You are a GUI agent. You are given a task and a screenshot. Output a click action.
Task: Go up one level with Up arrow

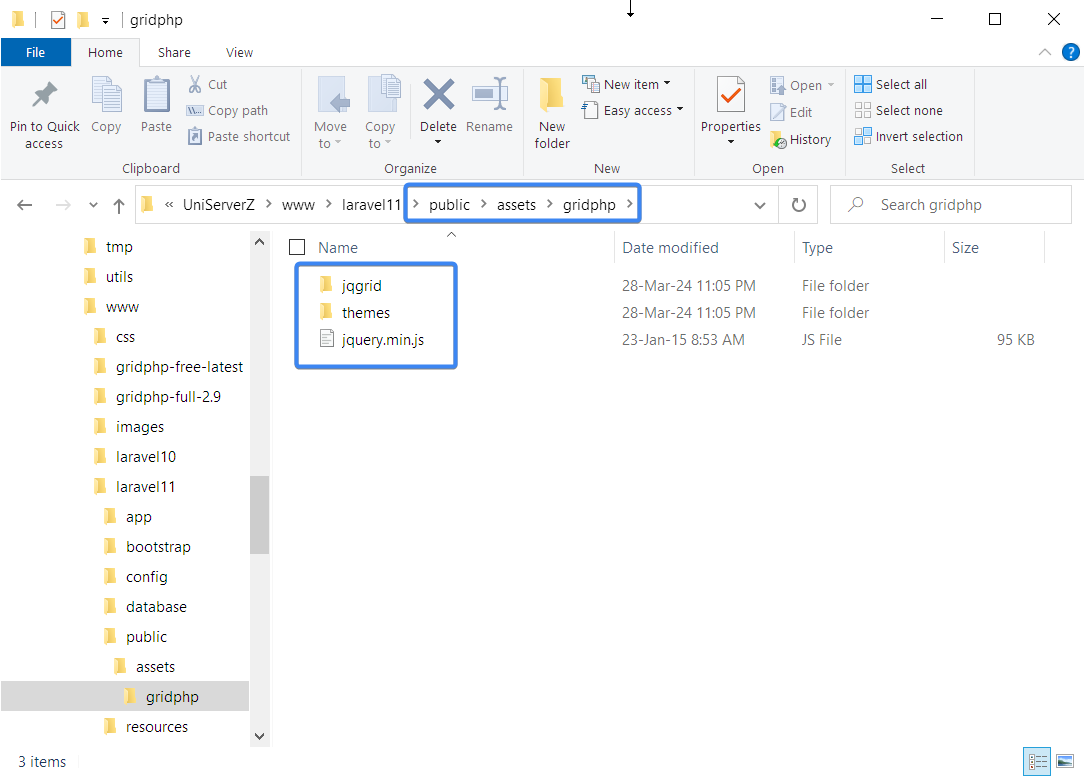[119, 205]
